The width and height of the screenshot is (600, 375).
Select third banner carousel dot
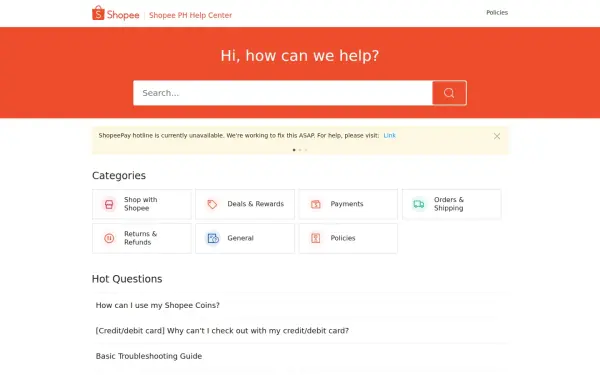coord(306,150)
